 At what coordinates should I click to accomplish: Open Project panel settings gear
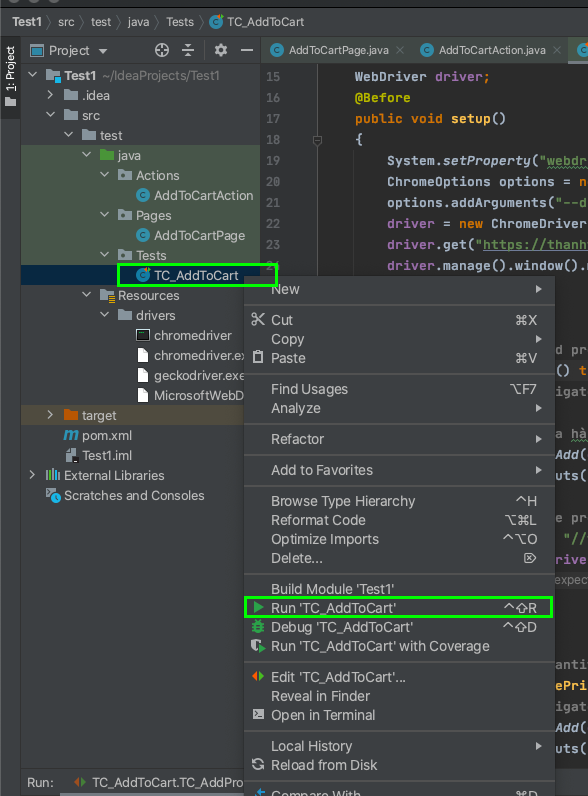pyautogui.click(x=220, y=50)
